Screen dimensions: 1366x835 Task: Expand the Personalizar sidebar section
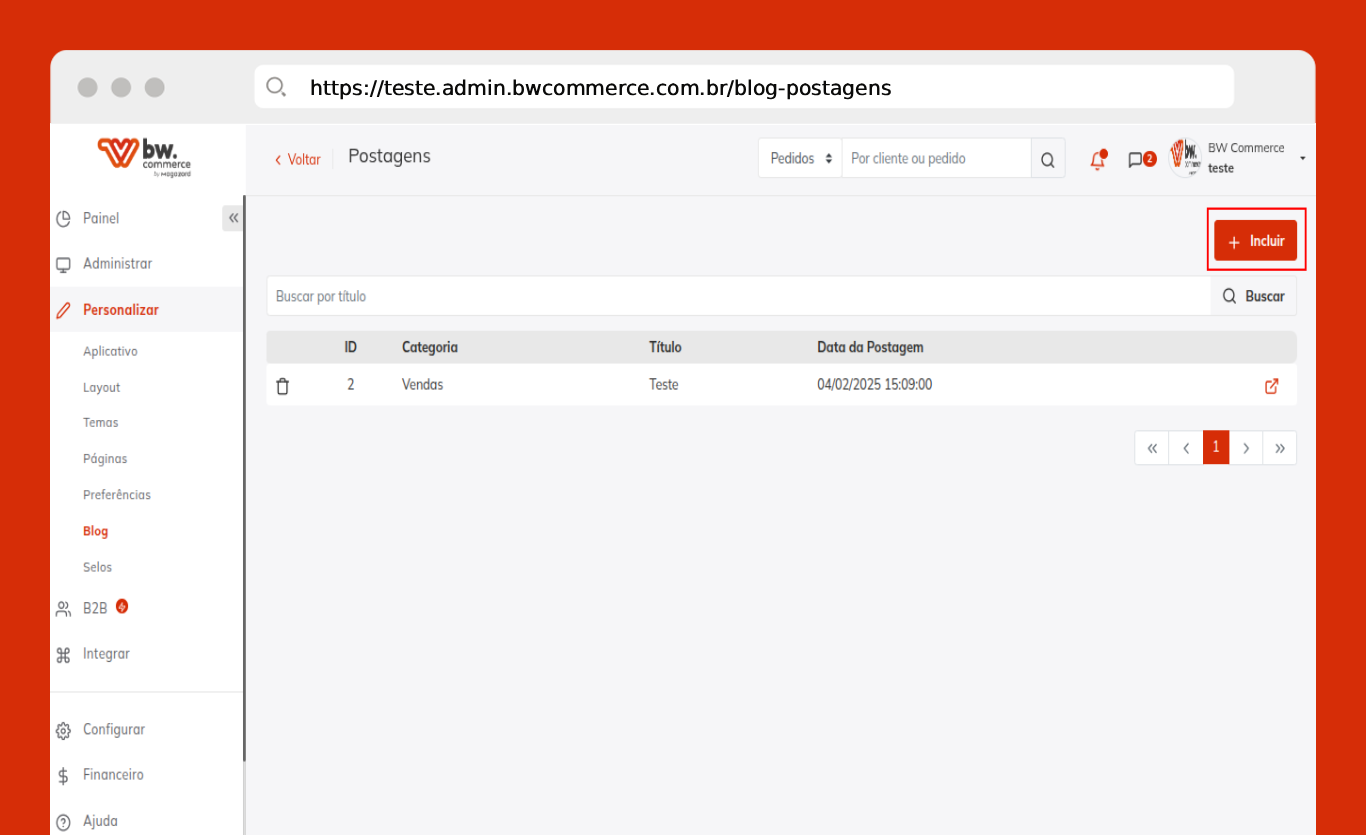pyautogui.click(x=121, y=310)
